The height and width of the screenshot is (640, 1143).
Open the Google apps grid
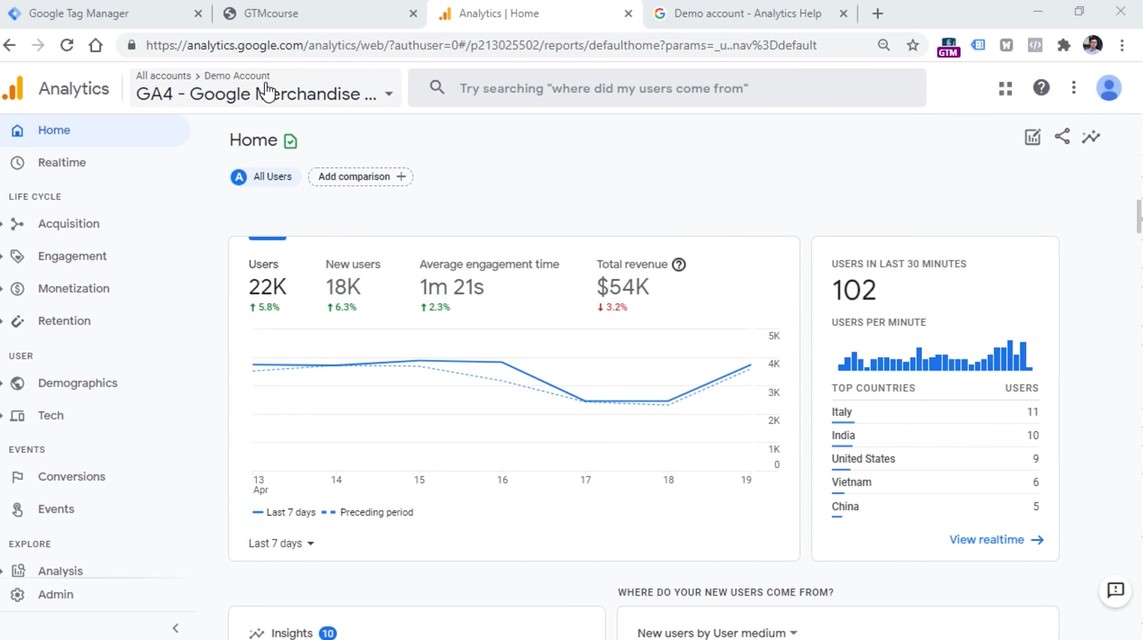click(x=1005, y=88)
